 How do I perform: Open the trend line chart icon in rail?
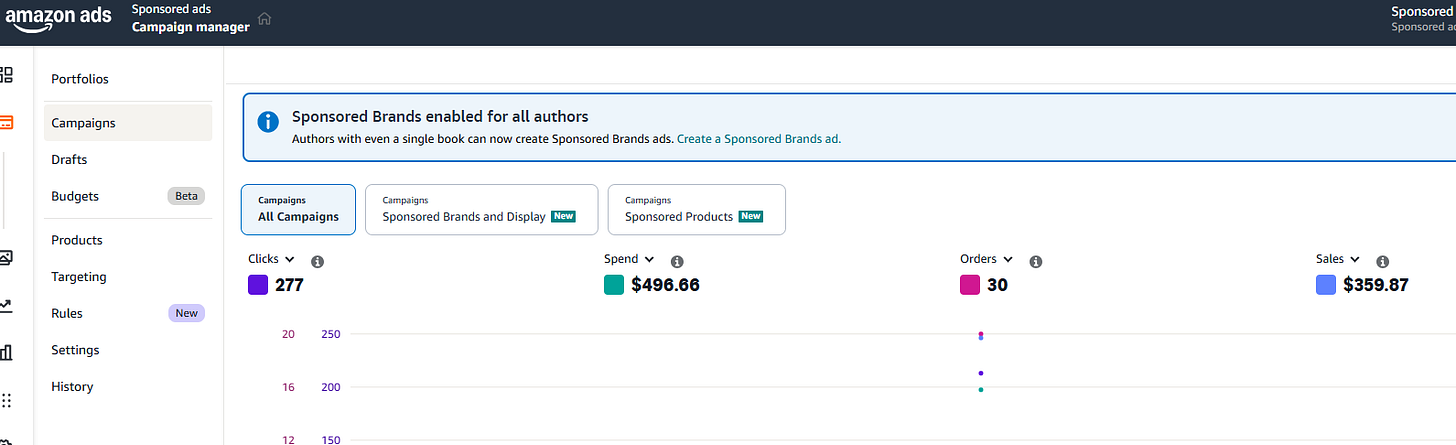pos(6,305)
